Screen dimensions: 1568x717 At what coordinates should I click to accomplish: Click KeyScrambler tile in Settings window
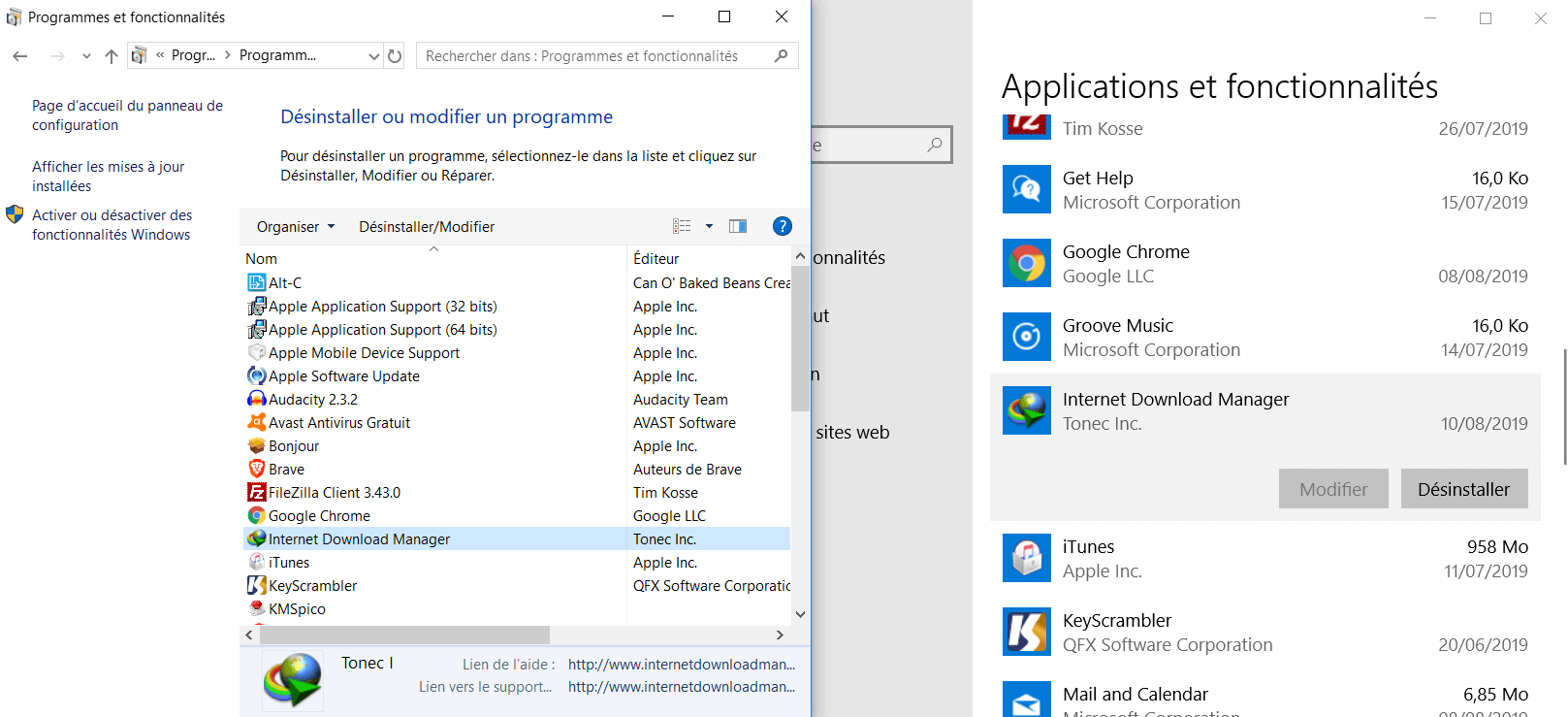pyautogui.click(x=1026, y=632)
